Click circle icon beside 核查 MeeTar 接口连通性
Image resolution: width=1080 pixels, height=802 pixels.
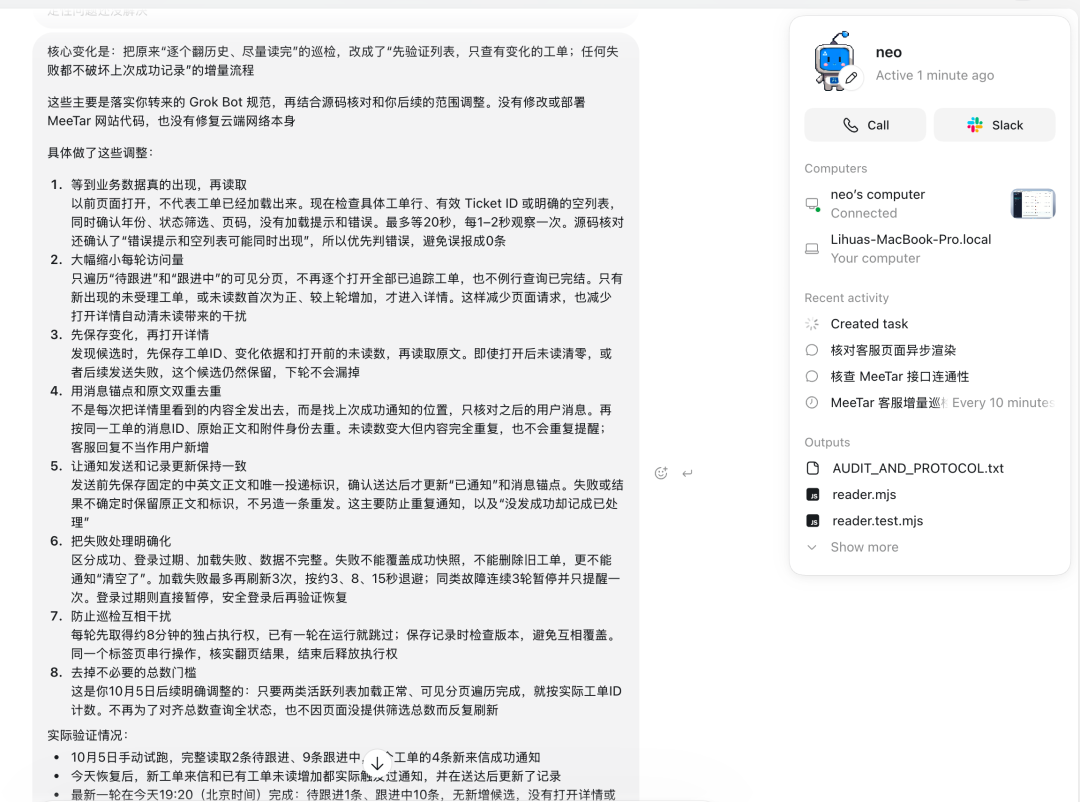click(x=812, y=376)
